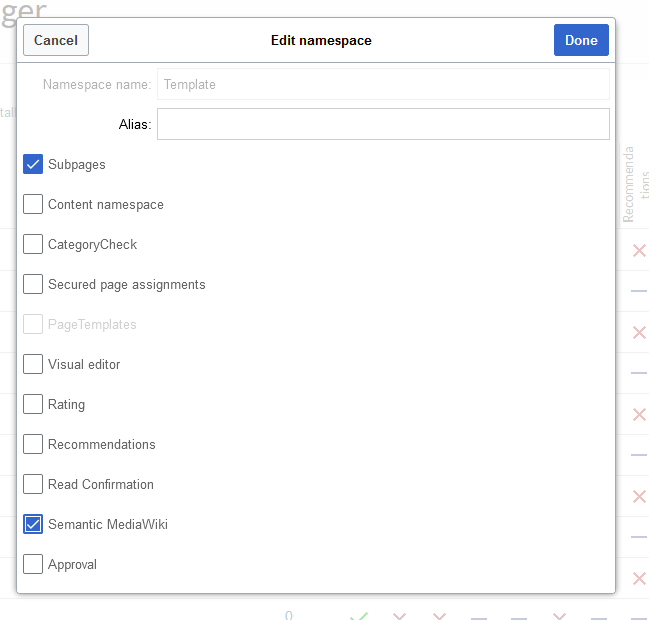Tick the Approval checkbox

[x=33, y=564]
